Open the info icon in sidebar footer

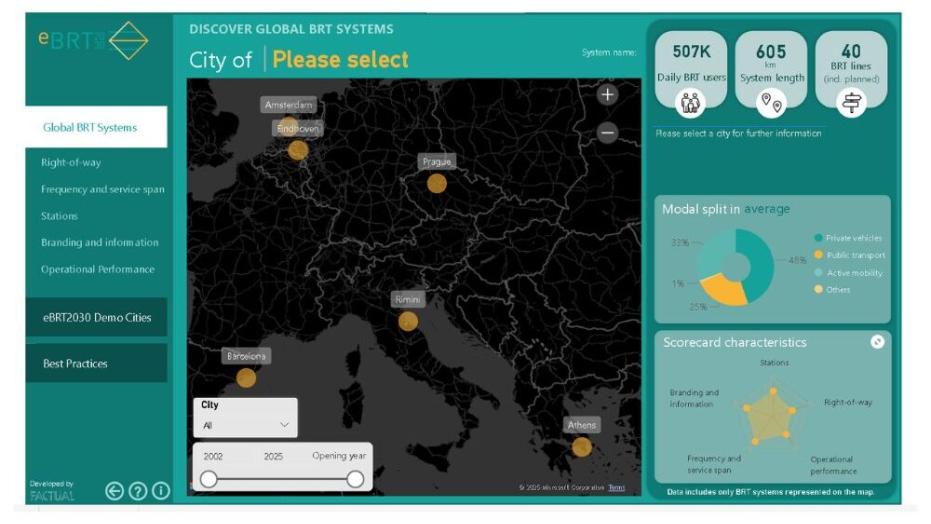(160, 490)
